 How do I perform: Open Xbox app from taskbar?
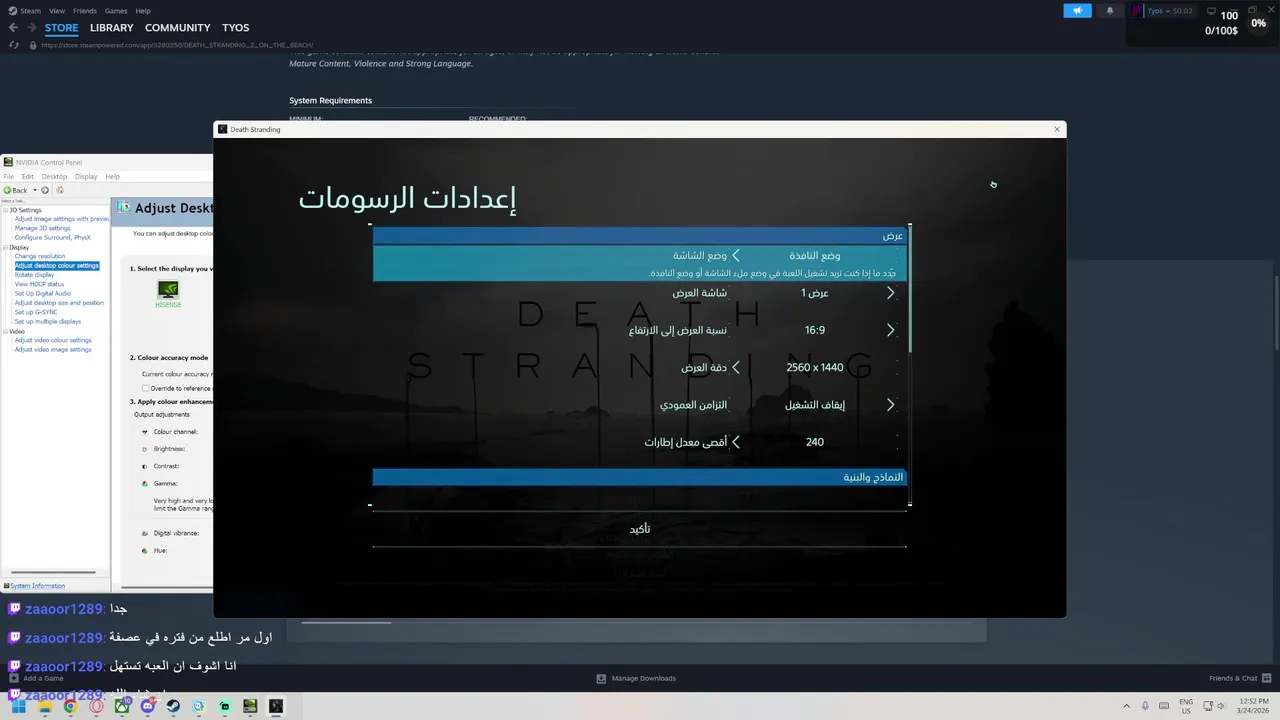(122, 706)
